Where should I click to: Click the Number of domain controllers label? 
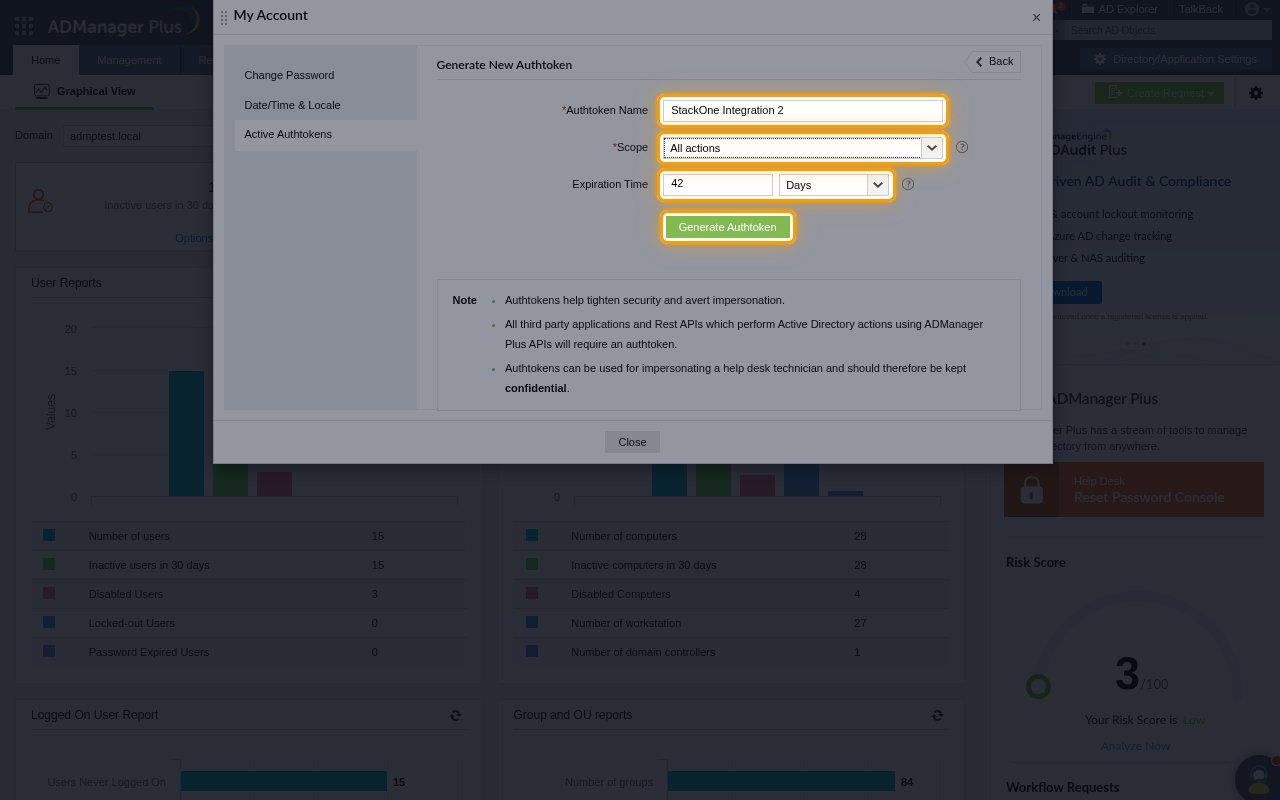click(643, 652)
